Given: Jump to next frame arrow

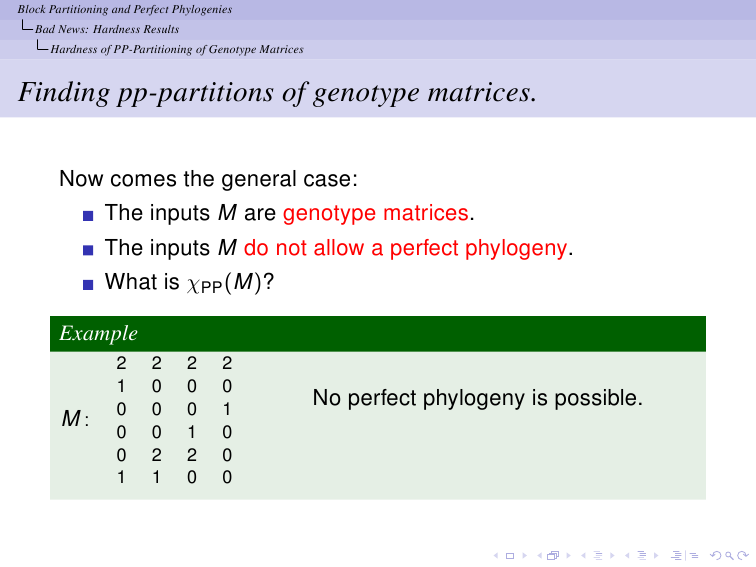Looking at the screenshot, I should [568, 556].
